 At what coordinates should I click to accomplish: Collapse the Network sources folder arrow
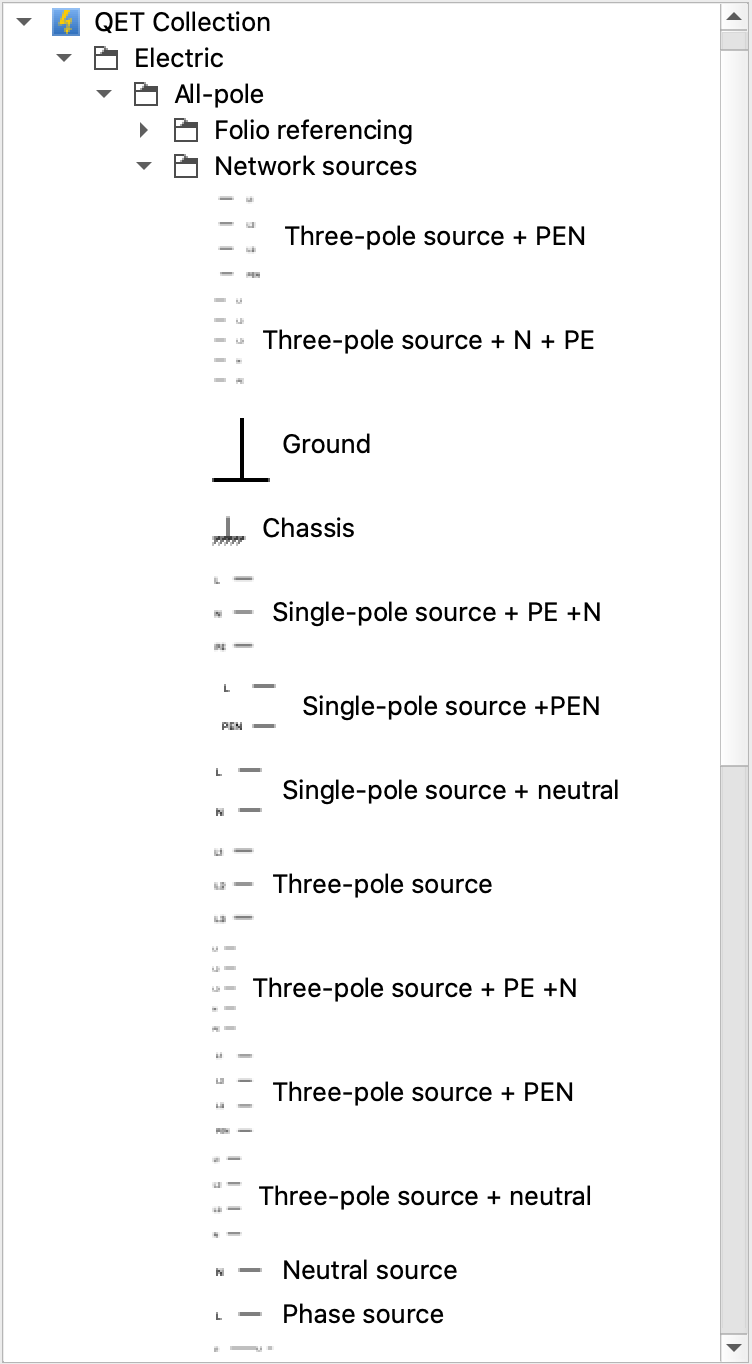coord(145,166)
